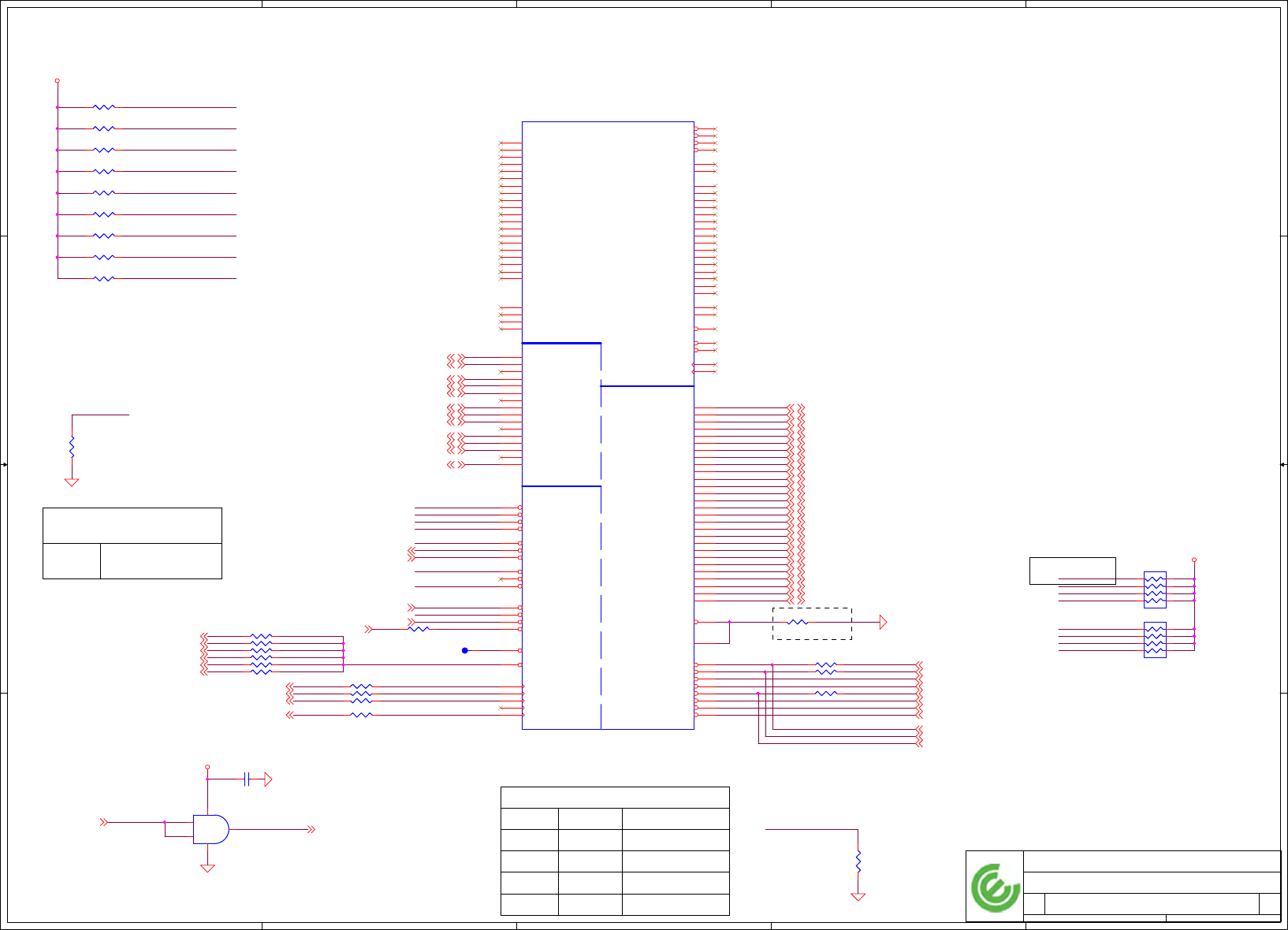The width and height of the screenshot is (1288, 930).
Task: Select the ground arrow right of dashed box
Action: 883,622
